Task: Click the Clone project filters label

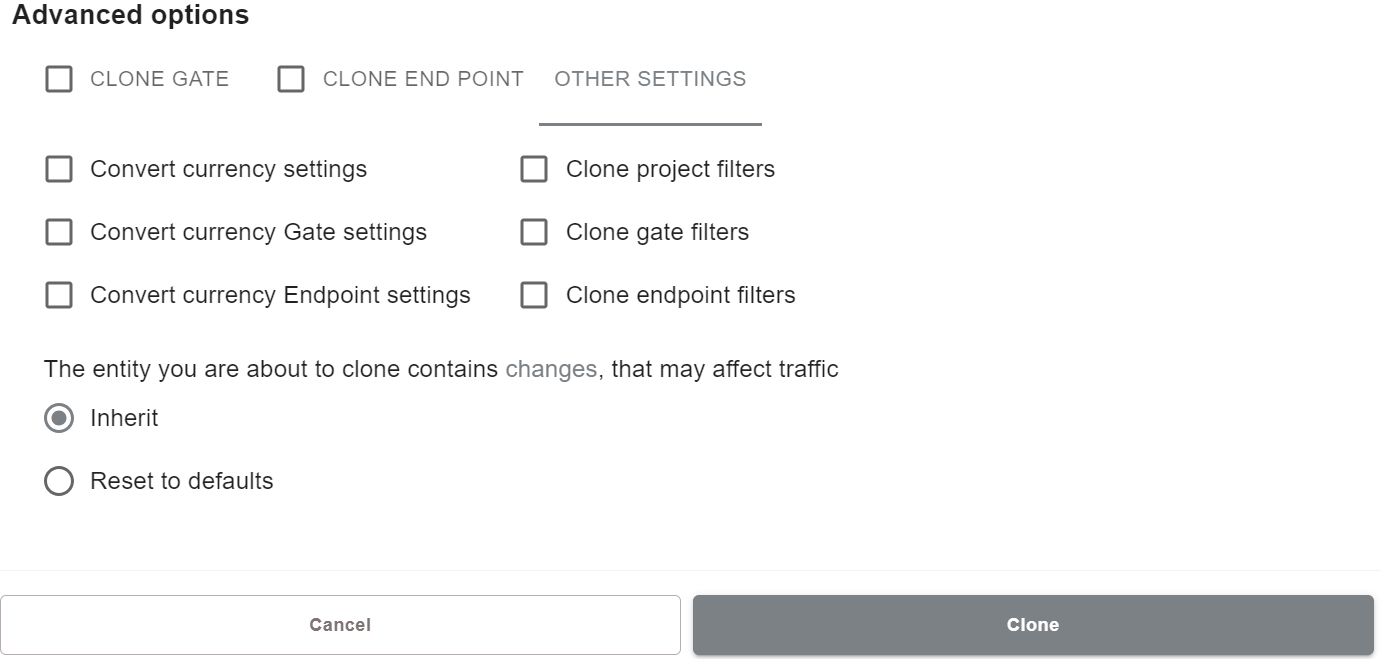Action: [x=670, y=169]
